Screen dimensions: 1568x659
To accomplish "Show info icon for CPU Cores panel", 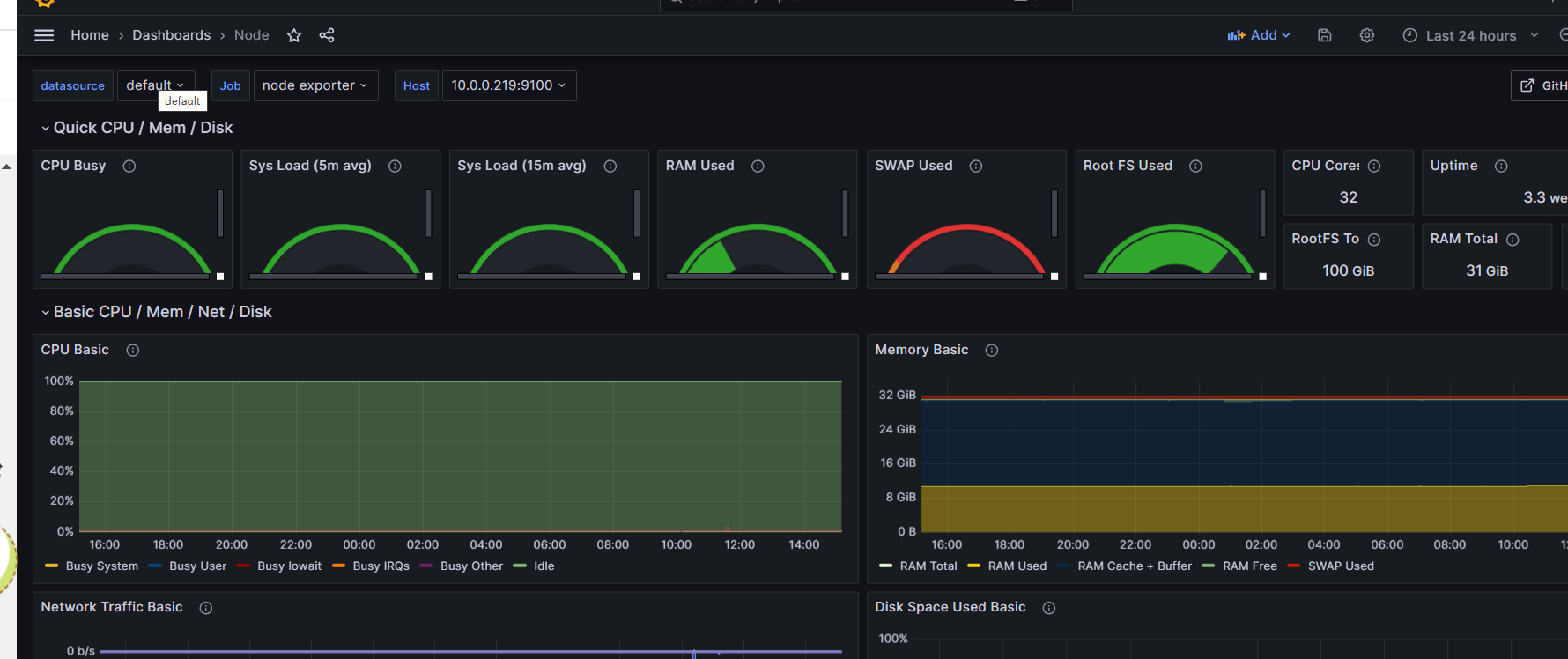I will click(1374, 166).
